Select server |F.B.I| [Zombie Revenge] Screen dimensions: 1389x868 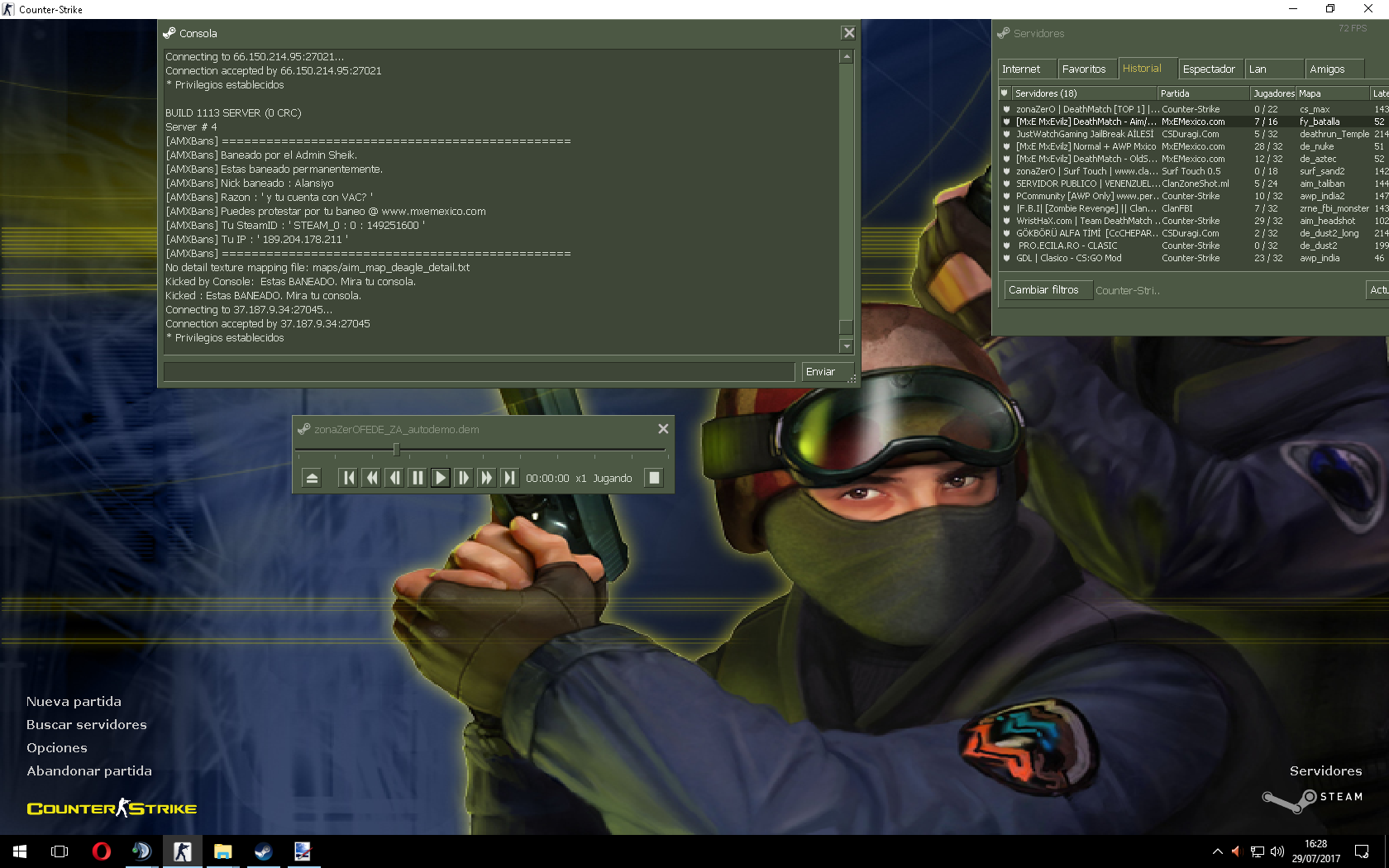tap(1194, 208)
